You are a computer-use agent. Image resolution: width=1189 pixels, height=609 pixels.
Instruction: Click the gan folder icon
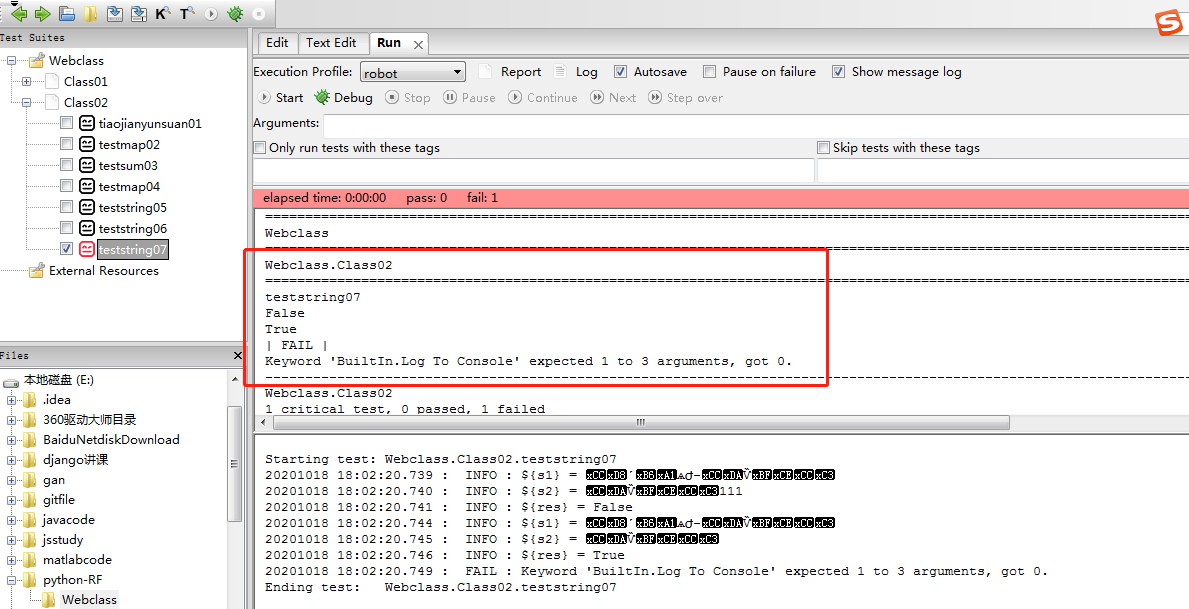pyautogui.click(x=30, y=479)
